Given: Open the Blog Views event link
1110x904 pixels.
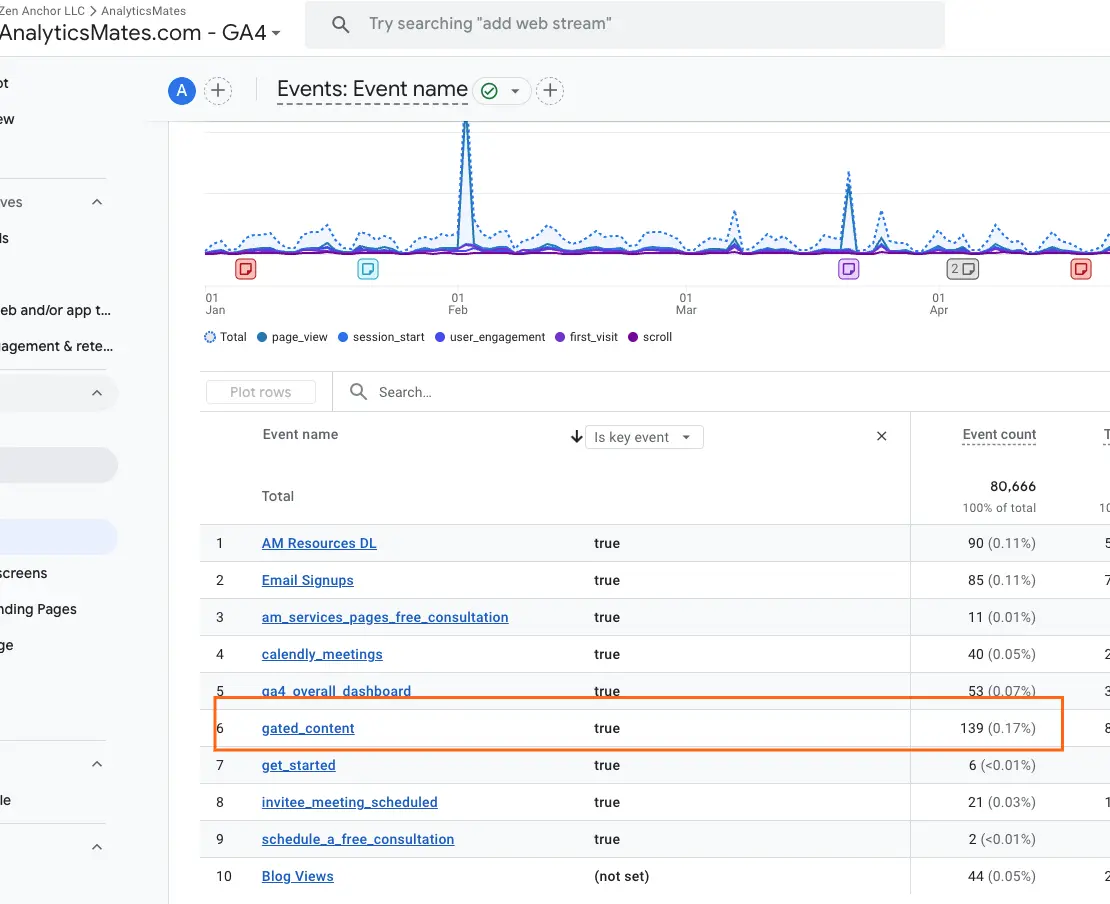Looking at the screenshot, I should (297, 876).
